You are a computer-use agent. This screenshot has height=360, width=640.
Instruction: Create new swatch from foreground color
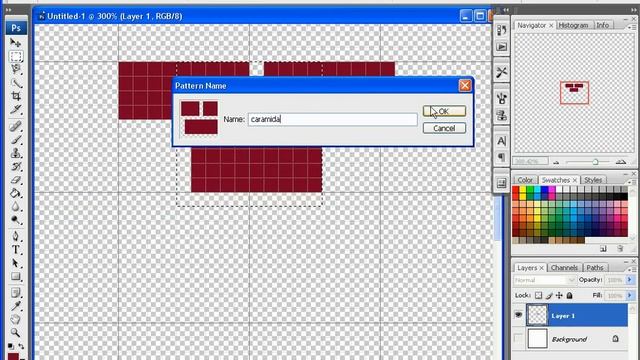[603, 248]
